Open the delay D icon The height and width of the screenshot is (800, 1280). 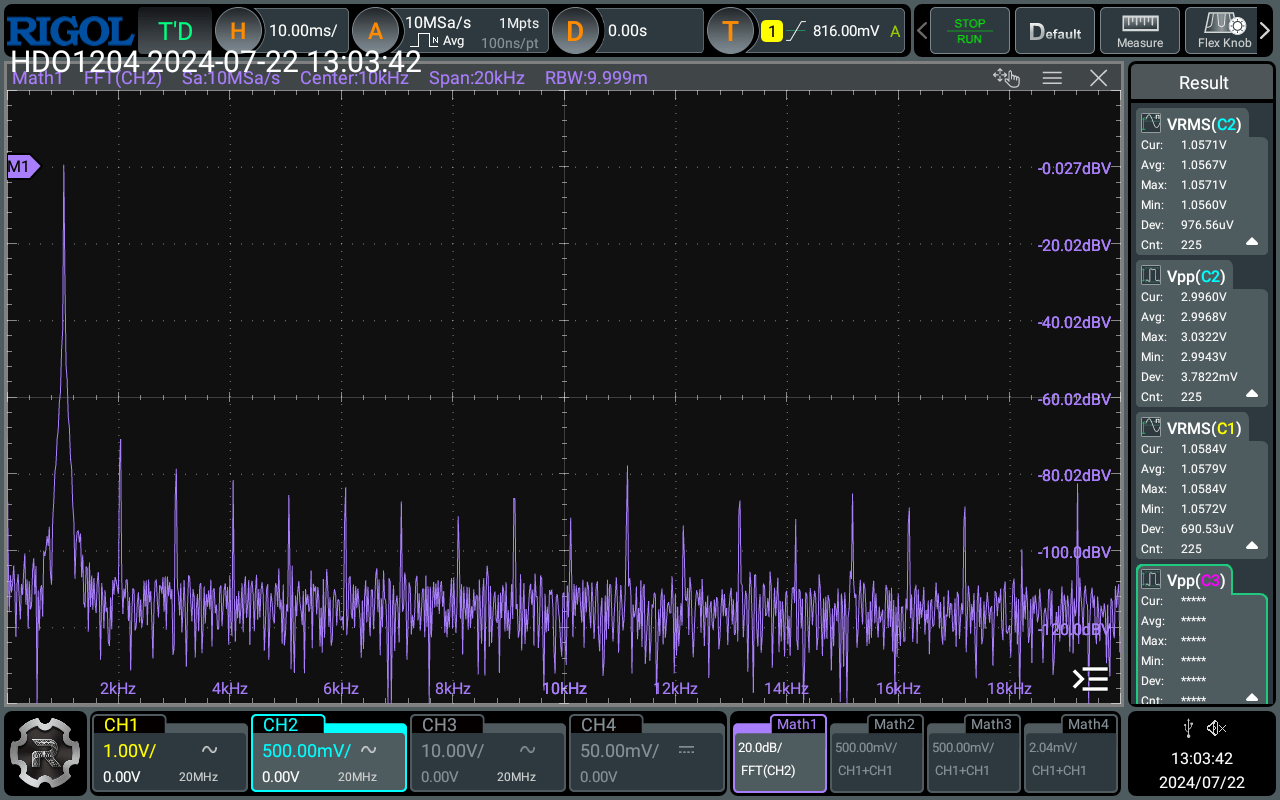[574, 31]
